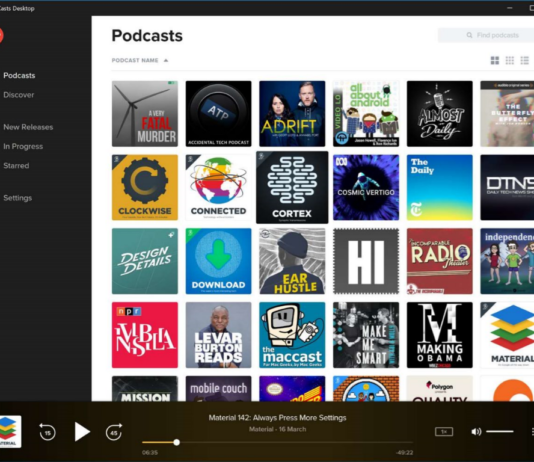Open Incomparable Radio Theater podcast
Screen dimensions: 534x462
pyautogui.click(x=440, y=261)
